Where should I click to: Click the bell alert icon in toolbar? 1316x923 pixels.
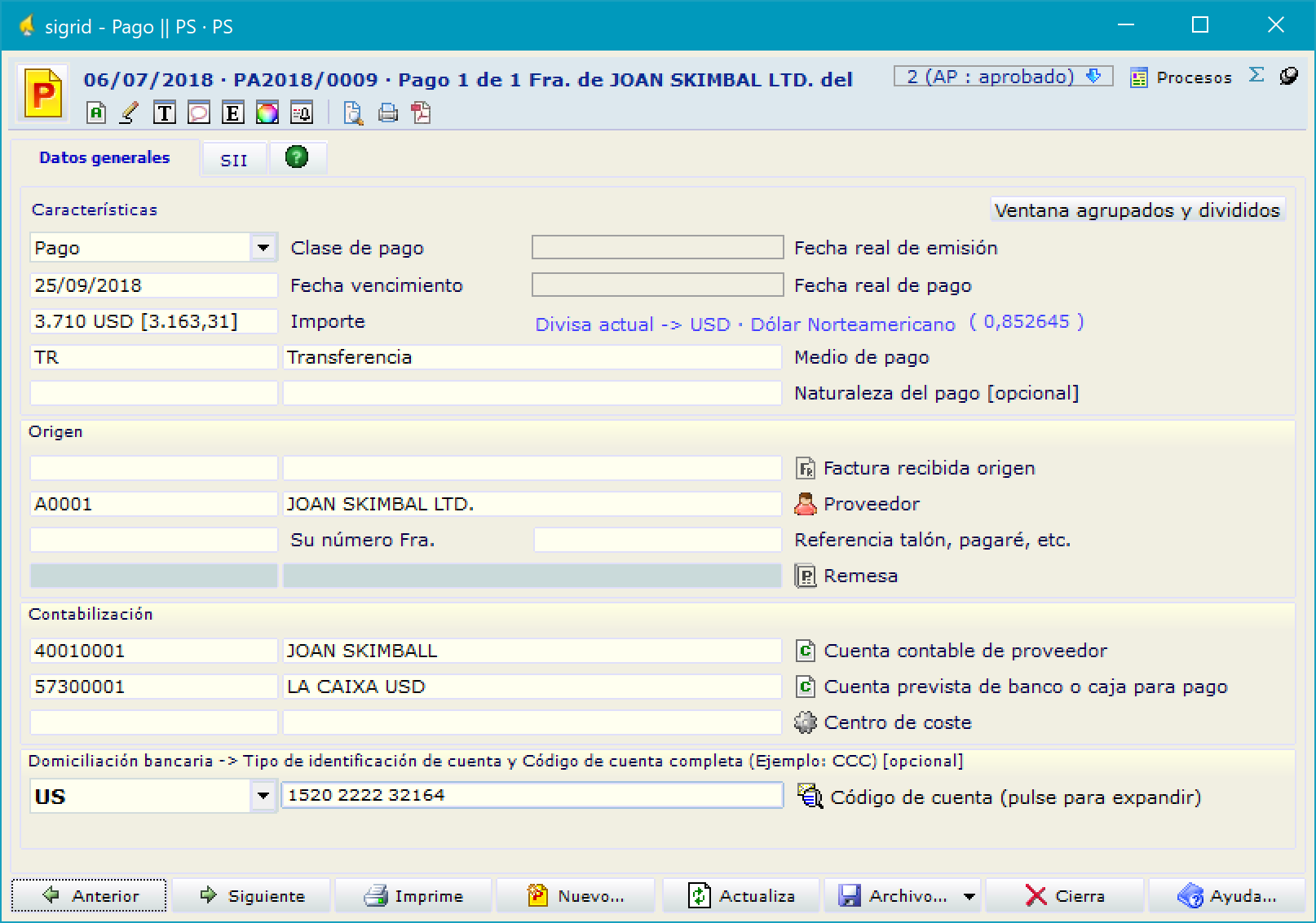[302, 113]
